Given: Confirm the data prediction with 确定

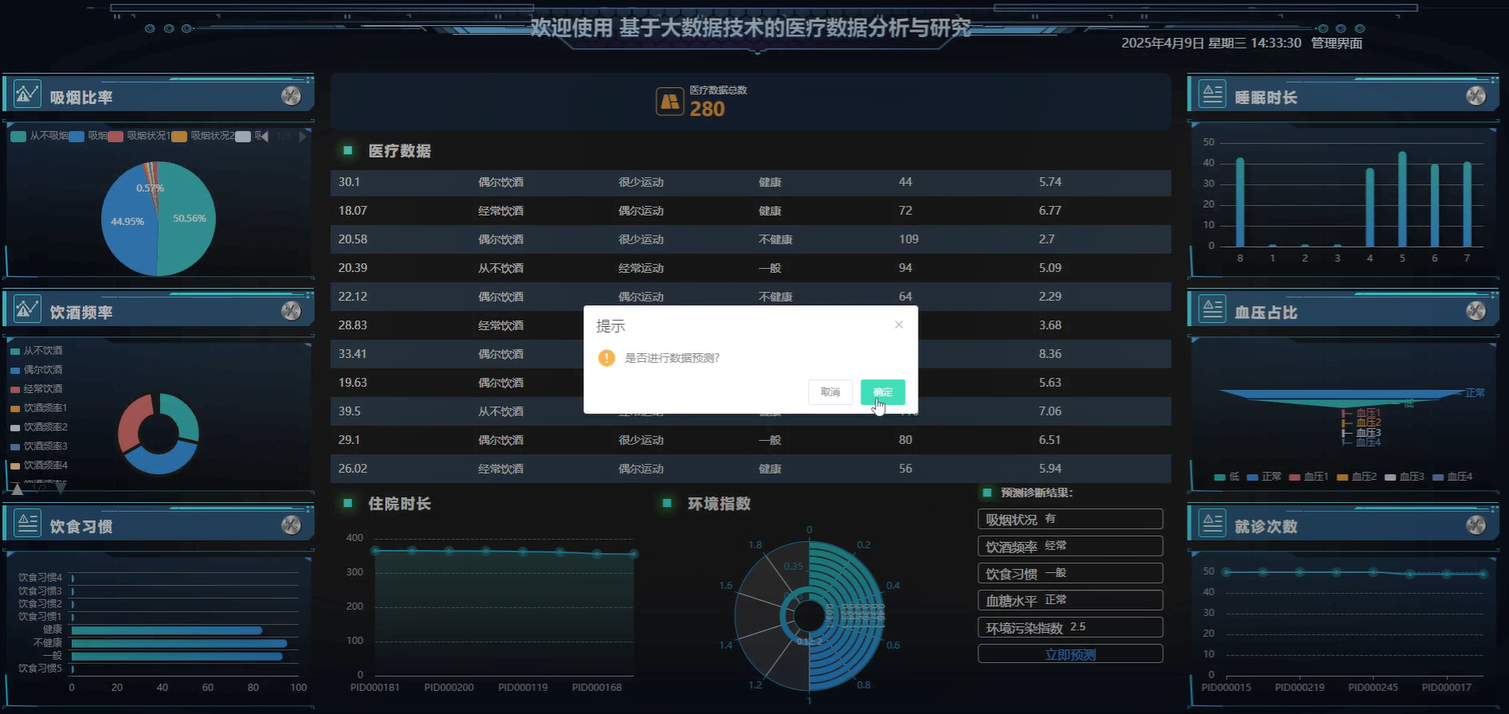Looking at the screenshot, I should coord(883,392).
